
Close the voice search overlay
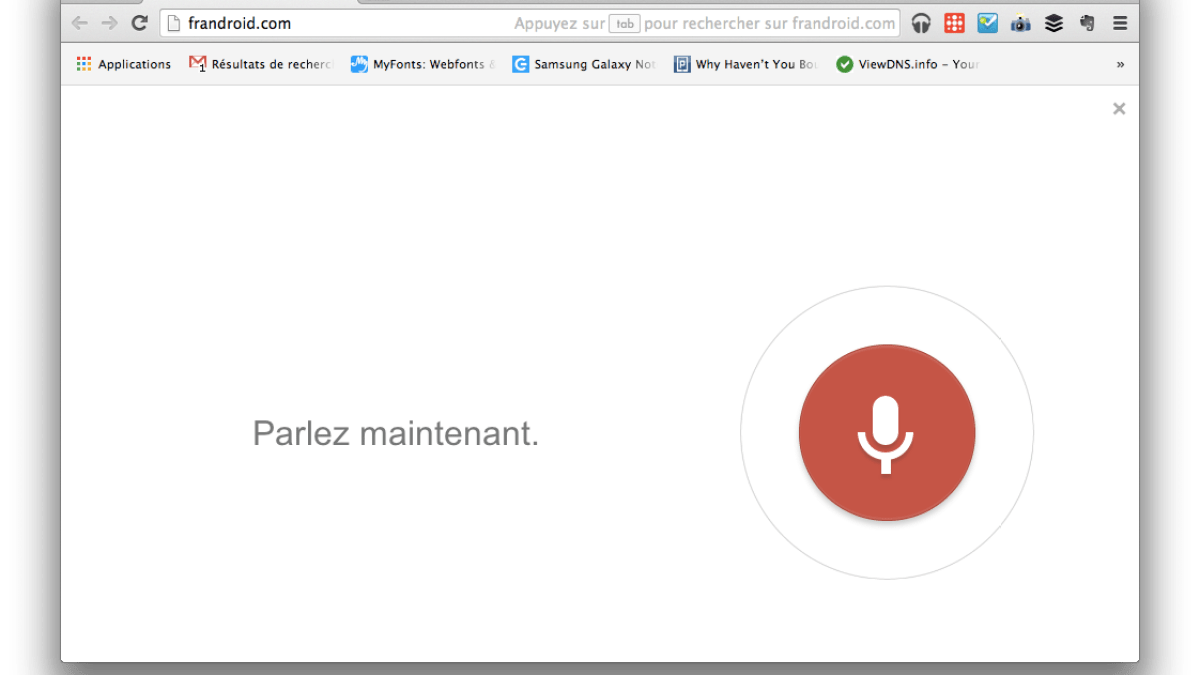pyautogui.click(x=1119, y=109)
